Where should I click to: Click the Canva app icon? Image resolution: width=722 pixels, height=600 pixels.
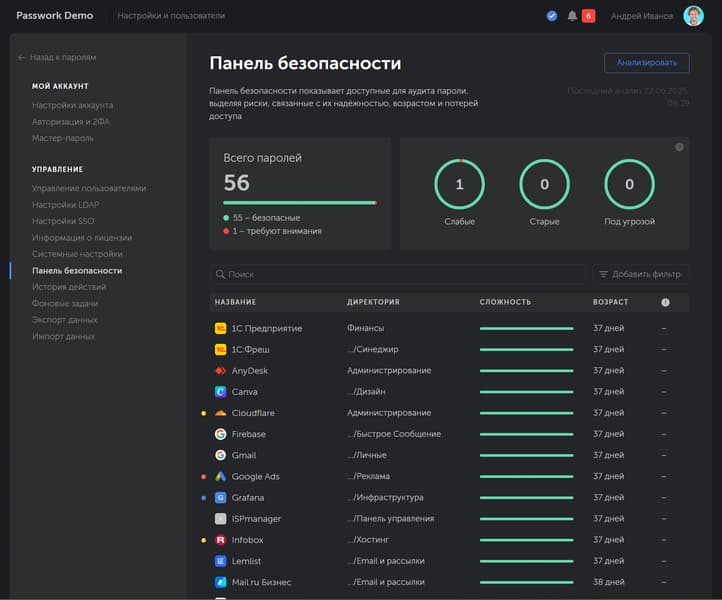pos(220,392)
